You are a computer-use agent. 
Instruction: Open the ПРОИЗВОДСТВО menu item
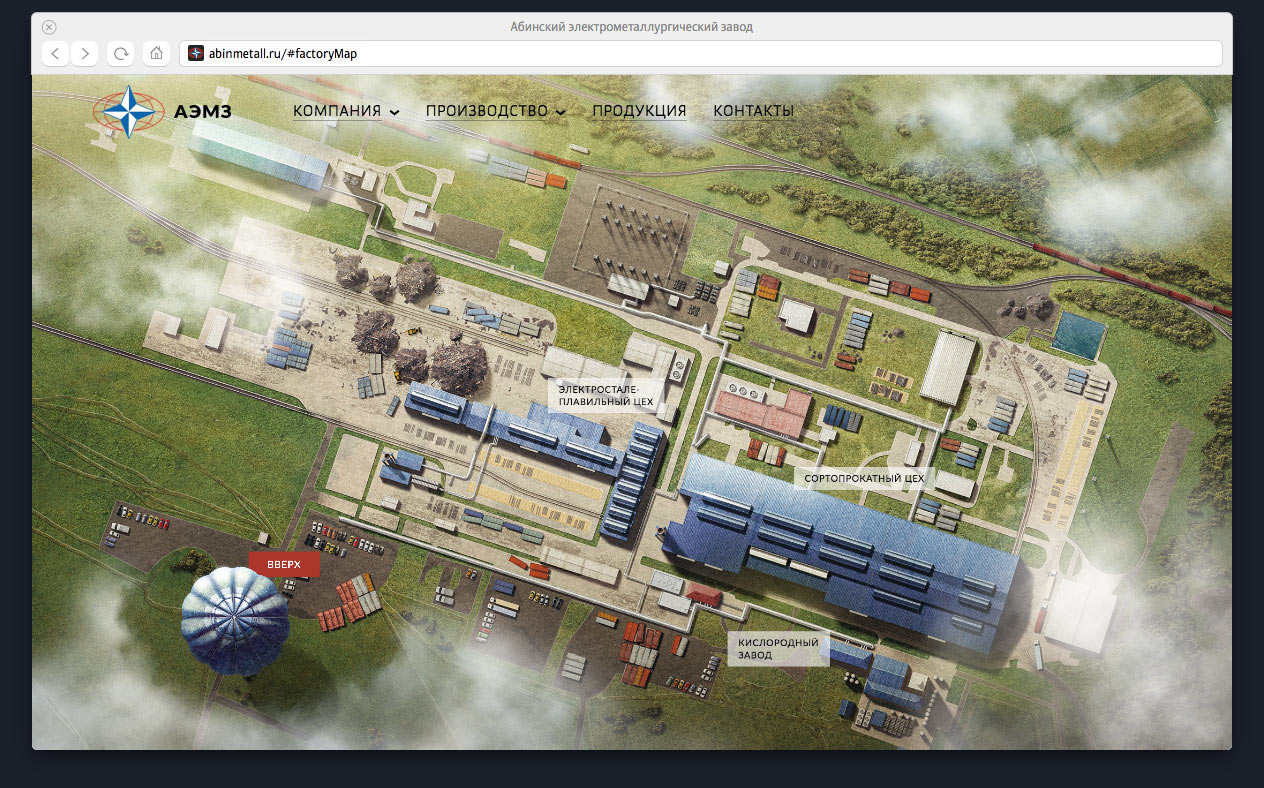486,111
